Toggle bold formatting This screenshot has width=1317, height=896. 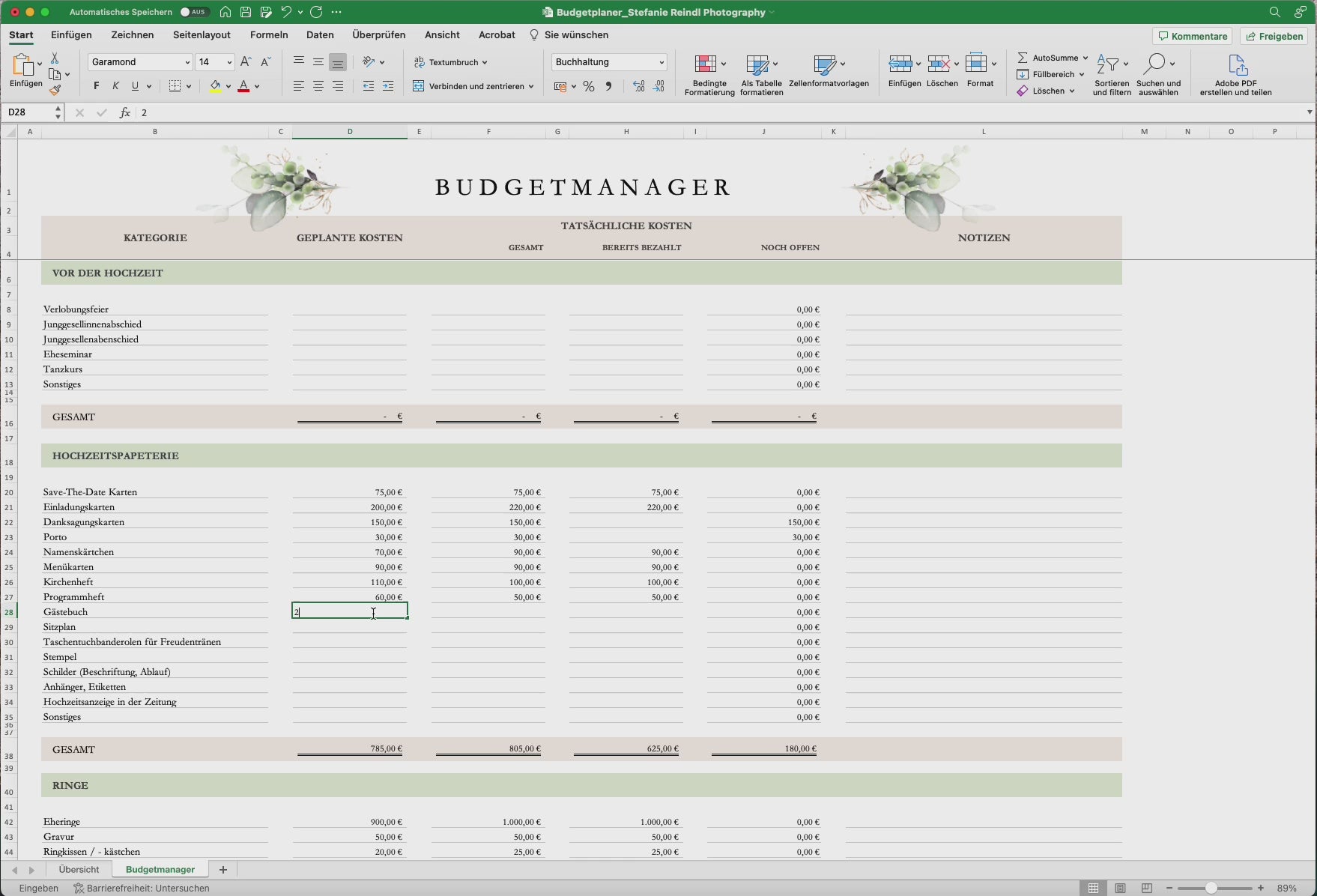click(96, 86)
